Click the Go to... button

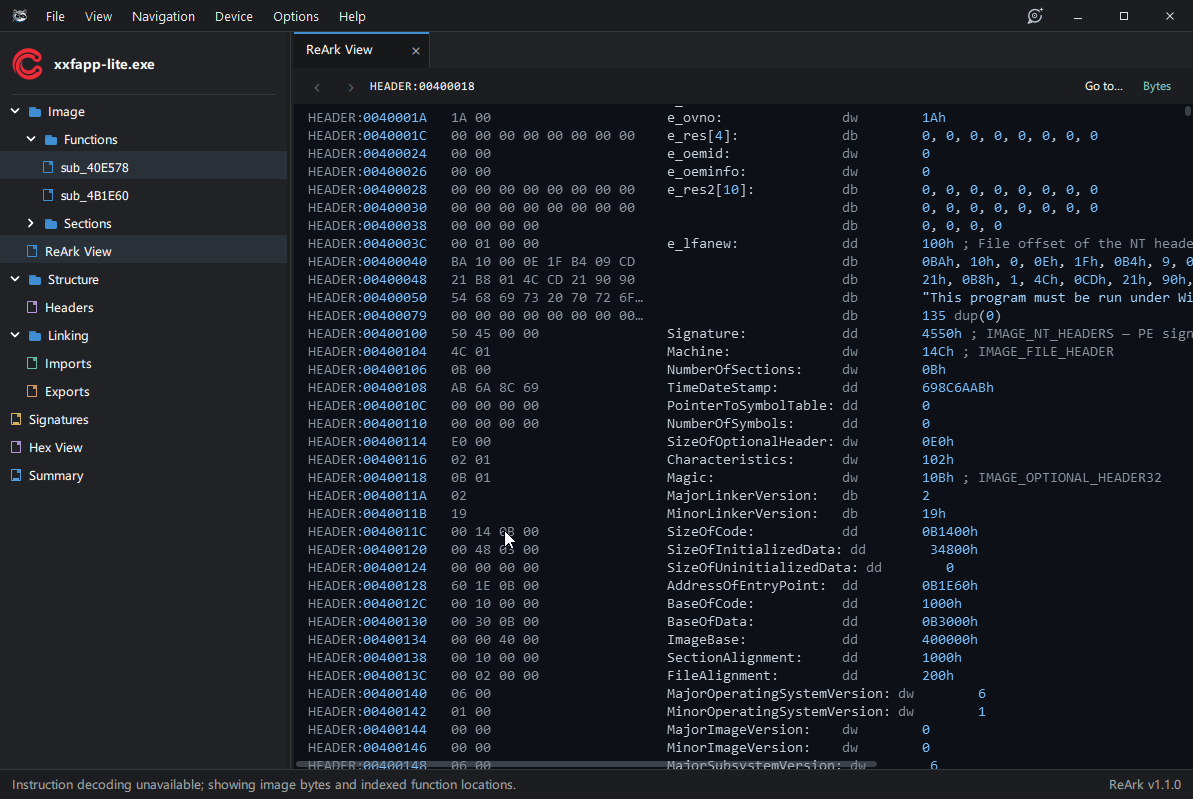[1103, 87]
